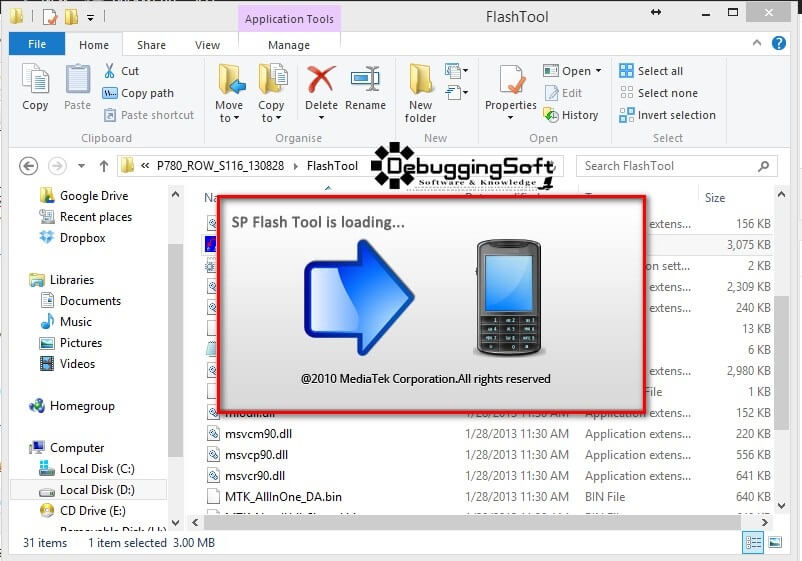Open the Pictures library
Viewport: 802px width, 561px height.
(x=72, y=343)
